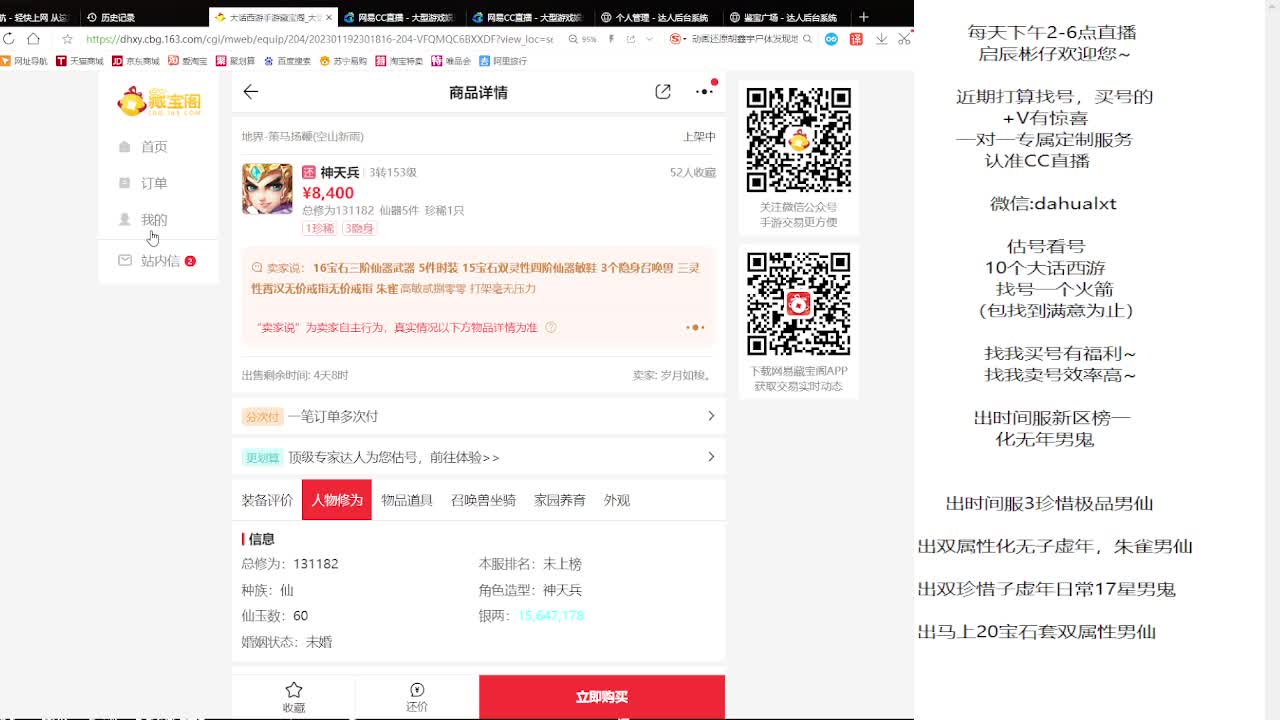Open the 百度搜索 bookmark

[288, 61]
